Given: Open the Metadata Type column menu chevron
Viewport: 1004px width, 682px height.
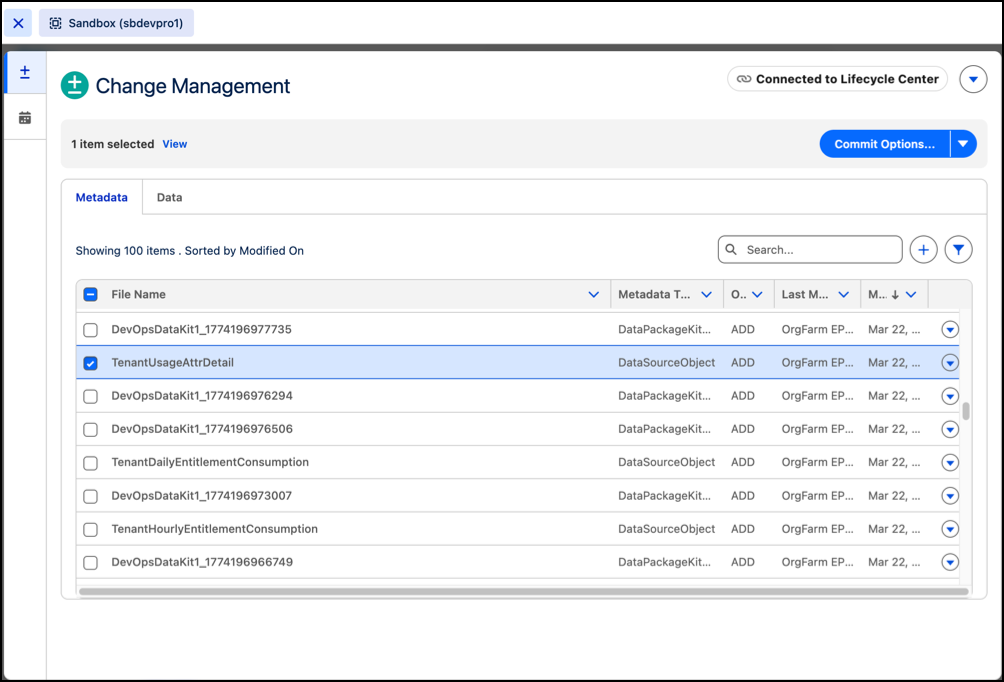Looking at the screenshot, I should point(706,295).
